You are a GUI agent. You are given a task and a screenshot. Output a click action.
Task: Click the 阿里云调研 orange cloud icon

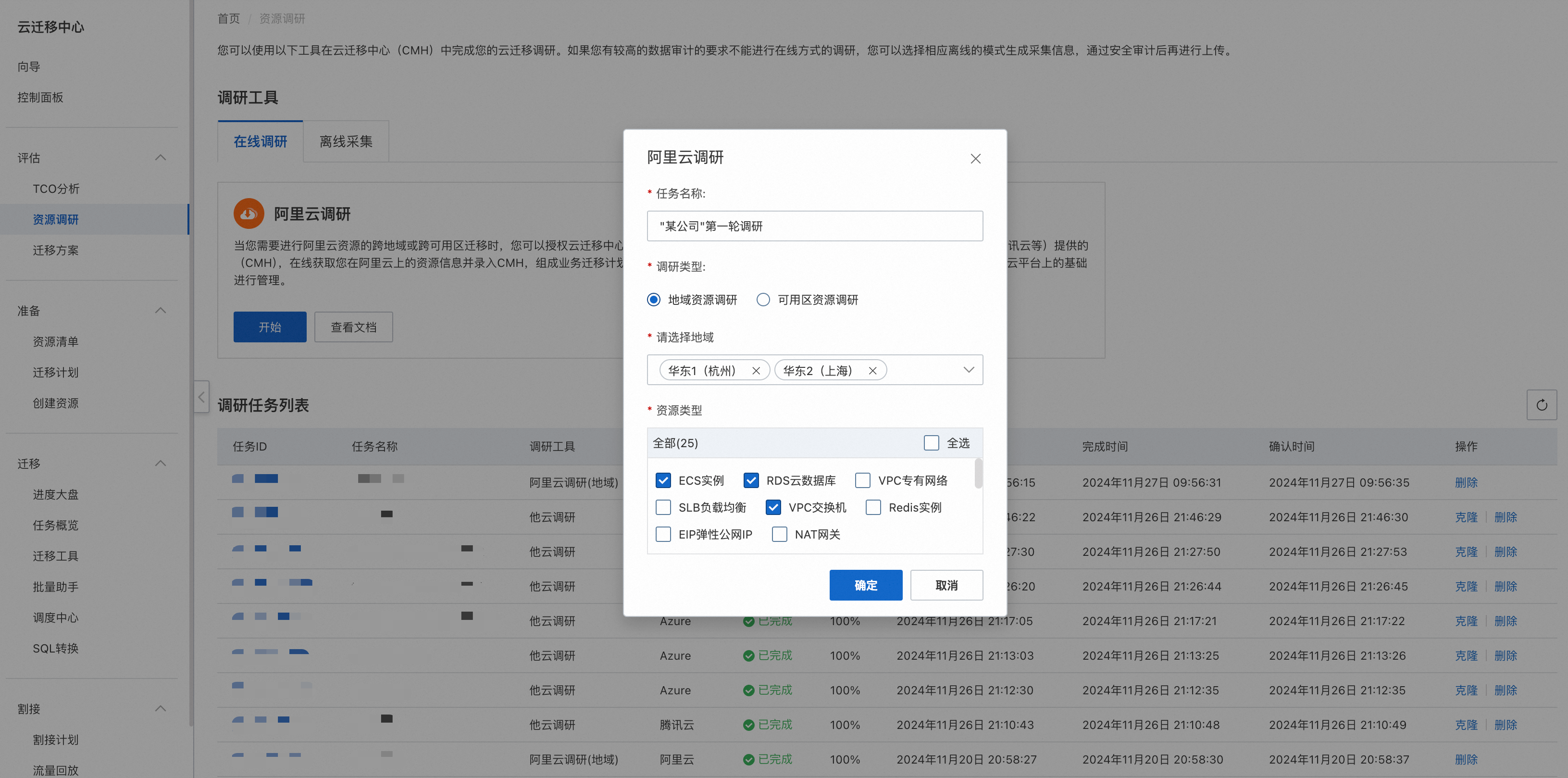coord(249,213)
